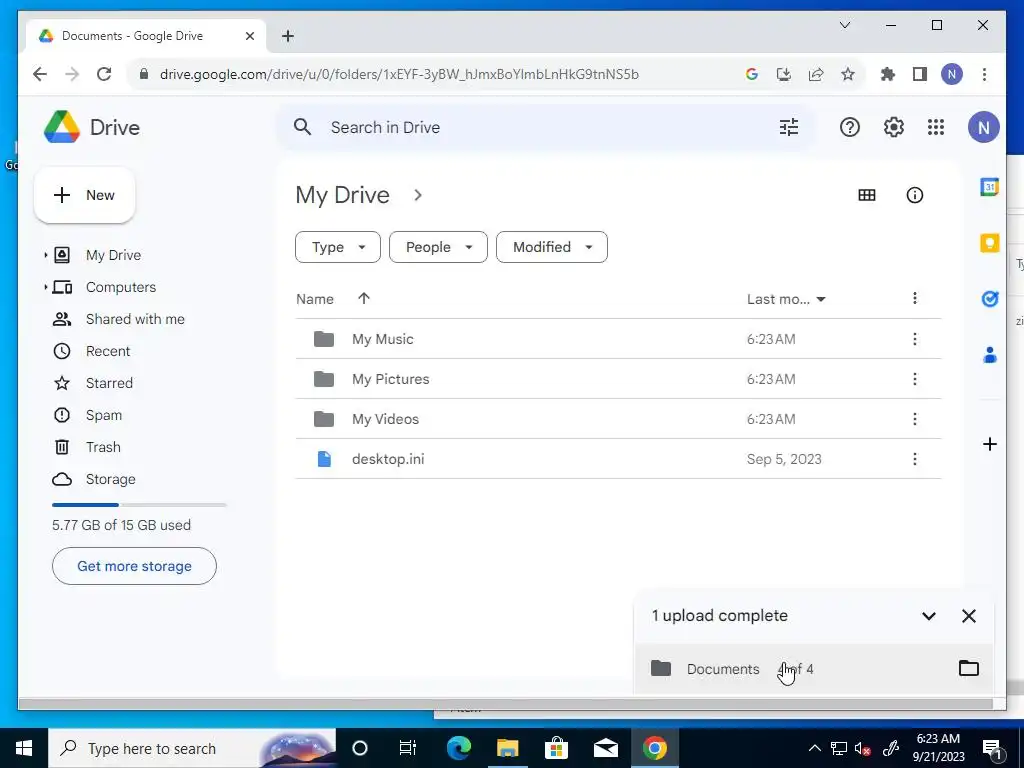This screenshot has width=1024, height=768.
Task: Click the Chrome address bar URL
Action: [399, 74]
